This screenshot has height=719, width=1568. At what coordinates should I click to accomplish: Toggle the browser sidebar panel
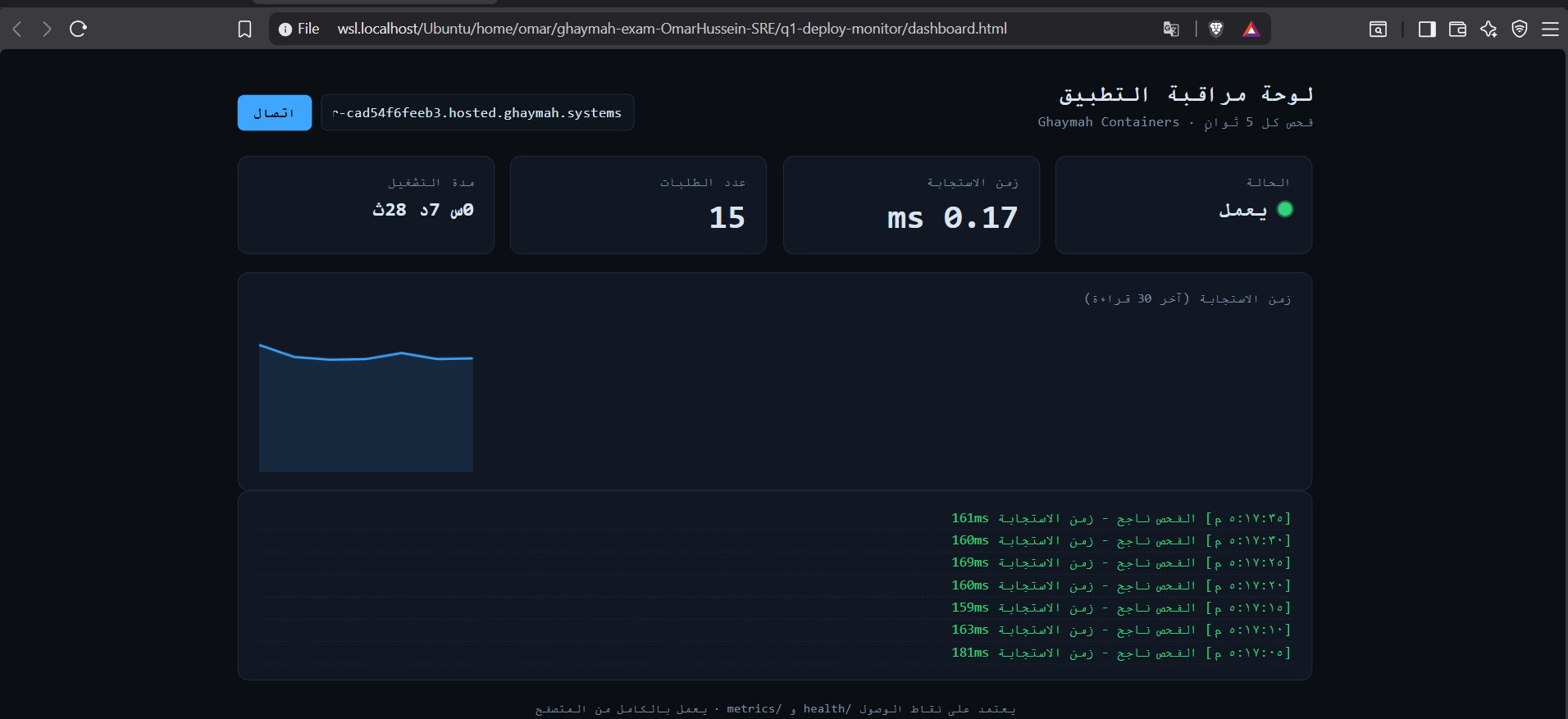(1427, 30)
